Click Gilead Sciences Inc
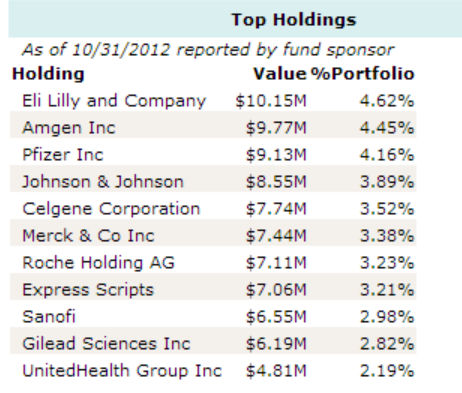Screen dimensions: 462x393 [106, 344]
